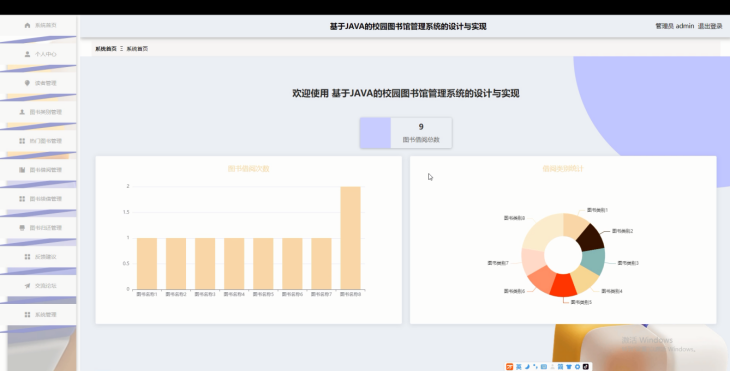Click the crescent moon icon in IME bar
The width and height of the screenshot is (731, 372).
[527, 366]
